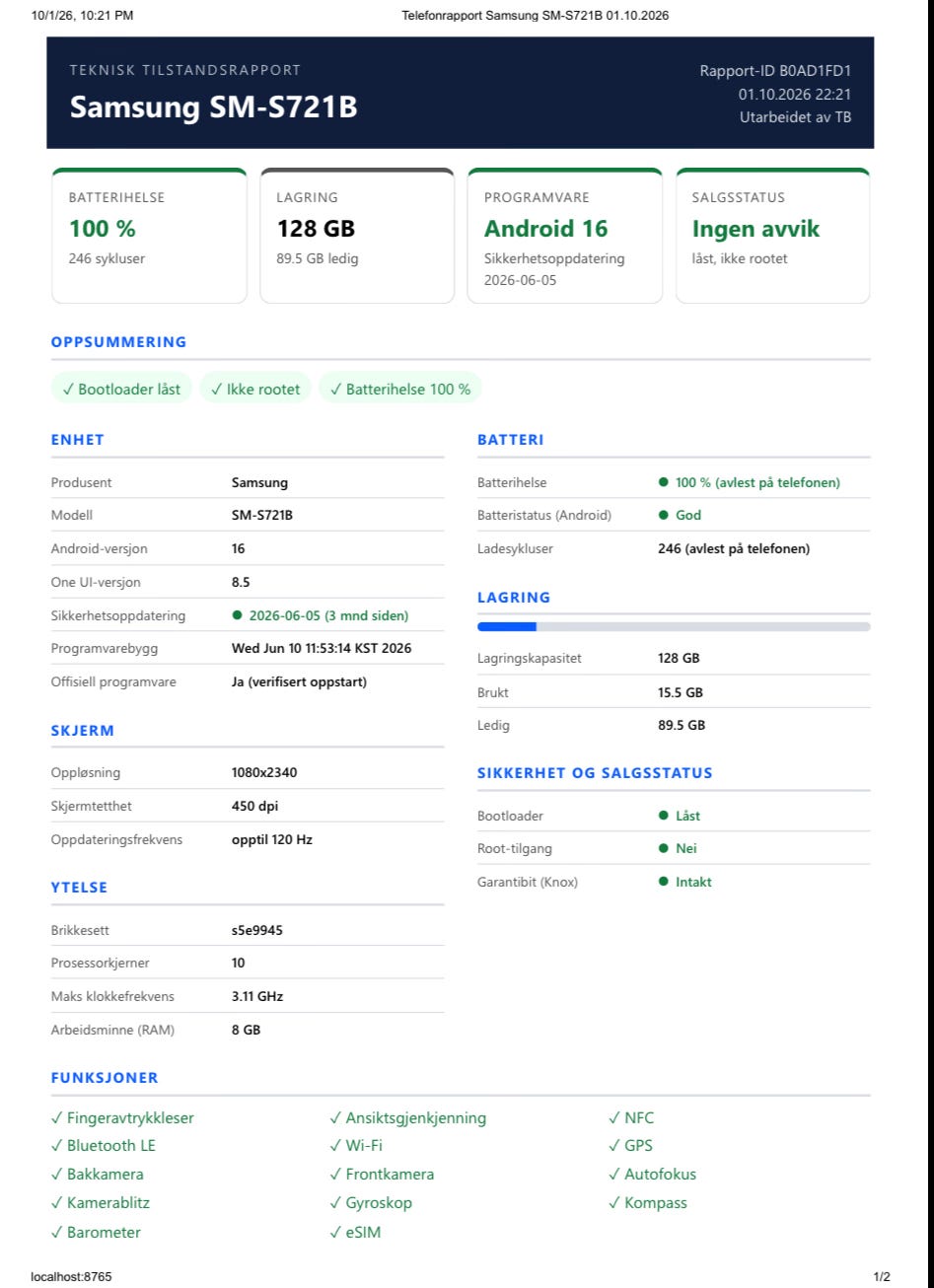Image resolution: width=934 pixels, height=1288 pixels.
Task: Click the Prosessorkjerner value 10
Action: tap(239, 963)
